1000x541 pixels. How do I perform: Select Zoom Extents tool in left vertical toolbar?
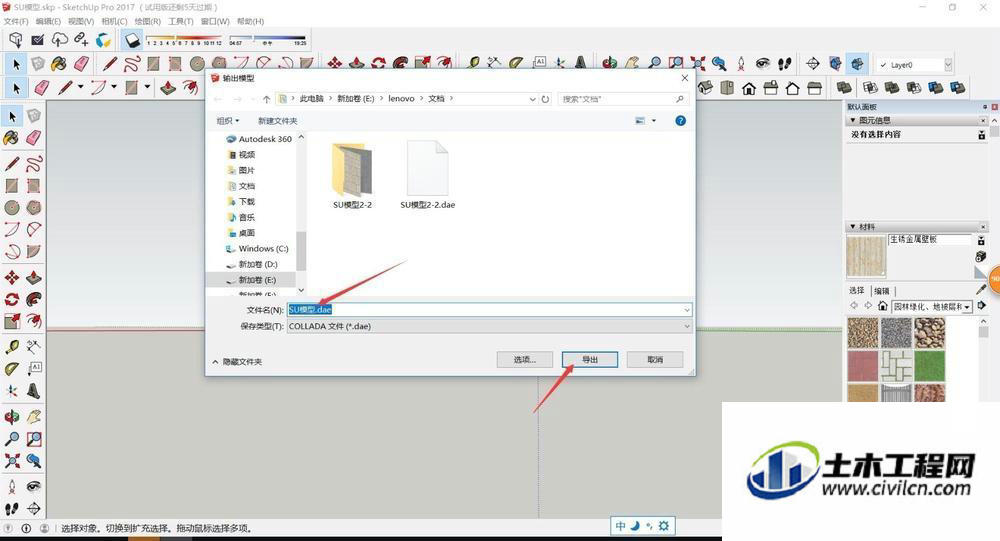[11, 461]
